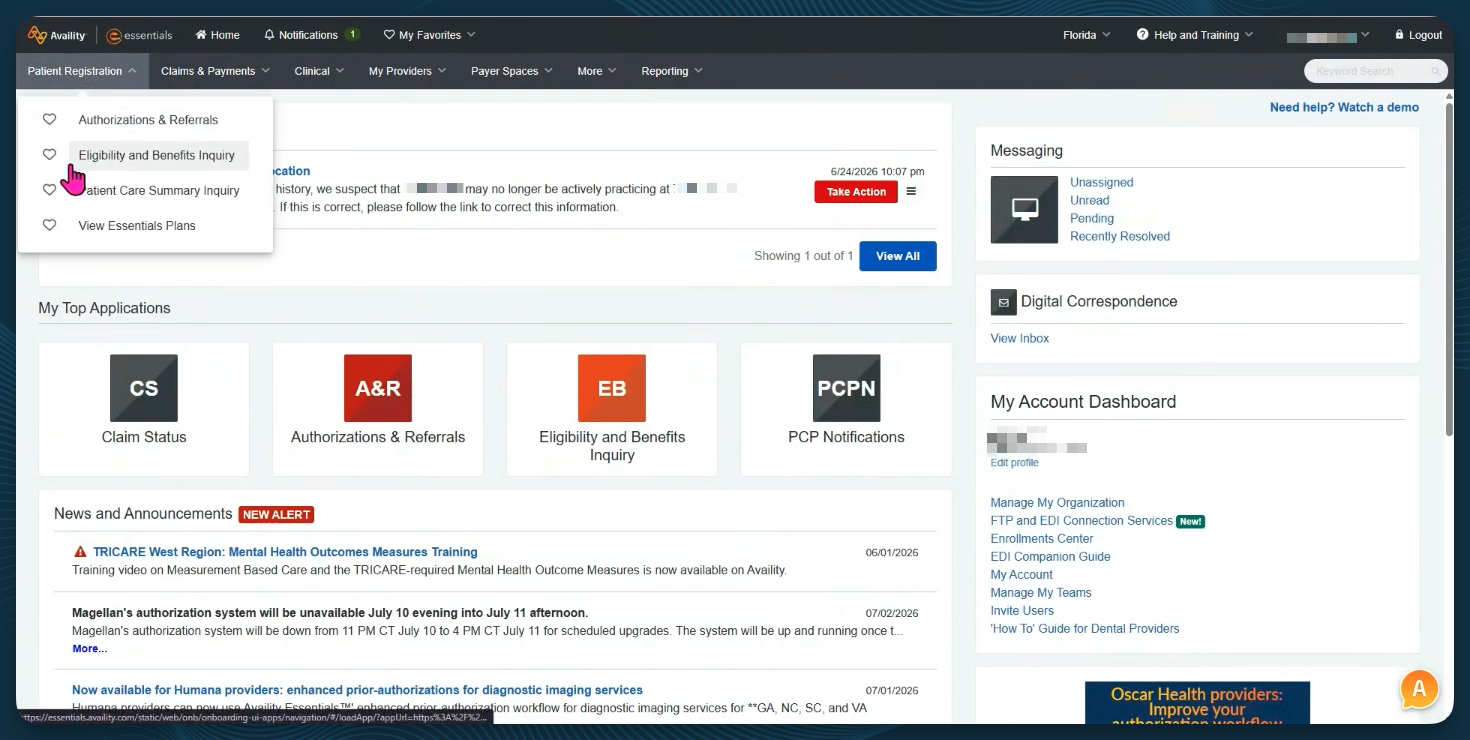This screenshot has height=740, width=1470.
Task: Open TRICARE West Region training announcement
Action: click(x=285, y=552)
